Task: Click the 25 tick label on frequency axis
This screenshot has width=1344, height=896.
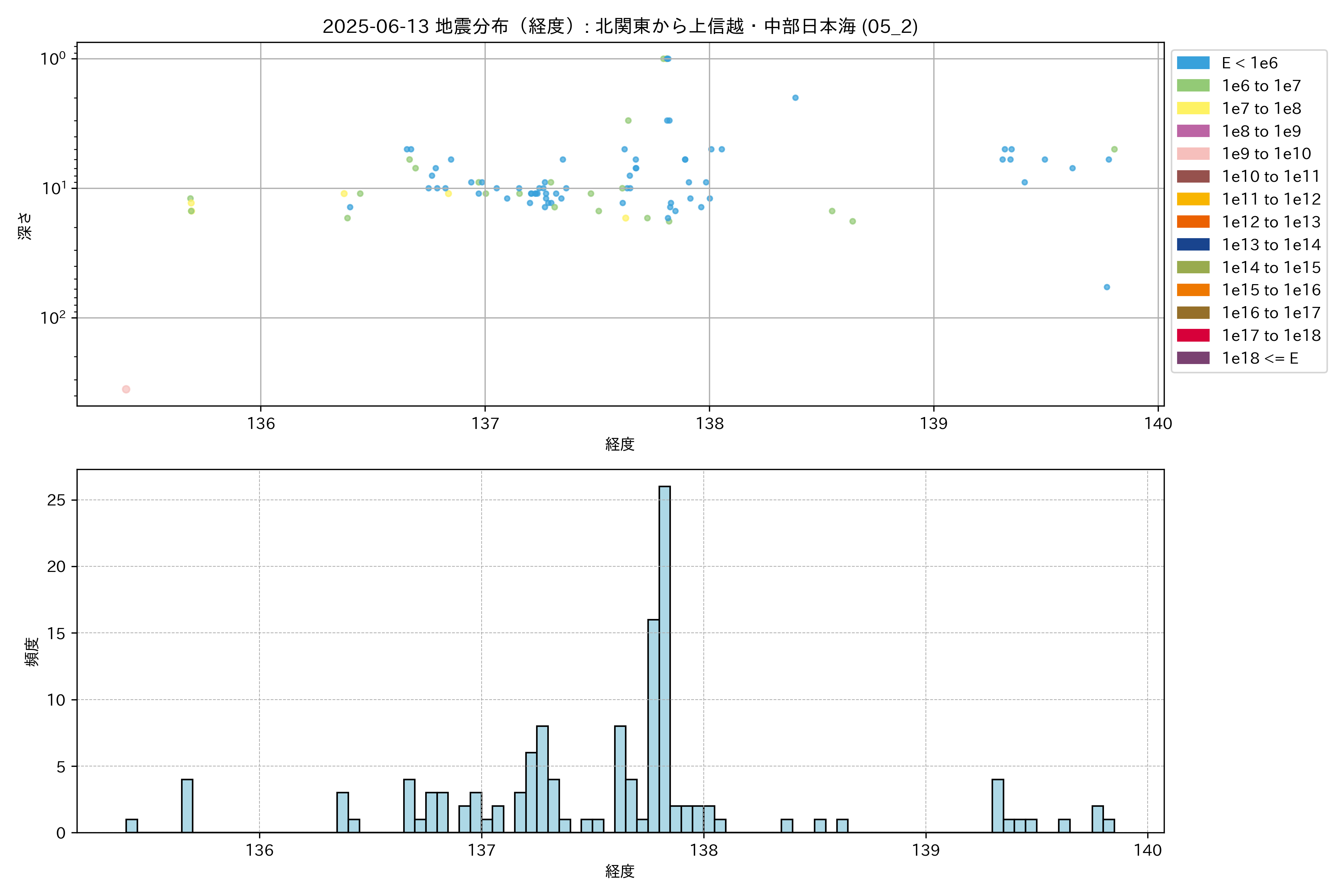Action: [x=57, y=500]
